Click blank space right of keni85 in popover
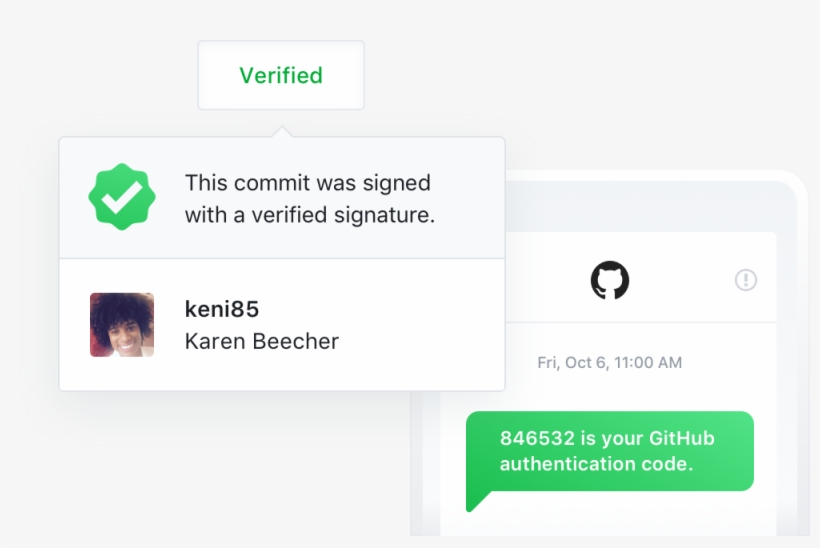Screen dimensions: 820x548 pos(400,310)
